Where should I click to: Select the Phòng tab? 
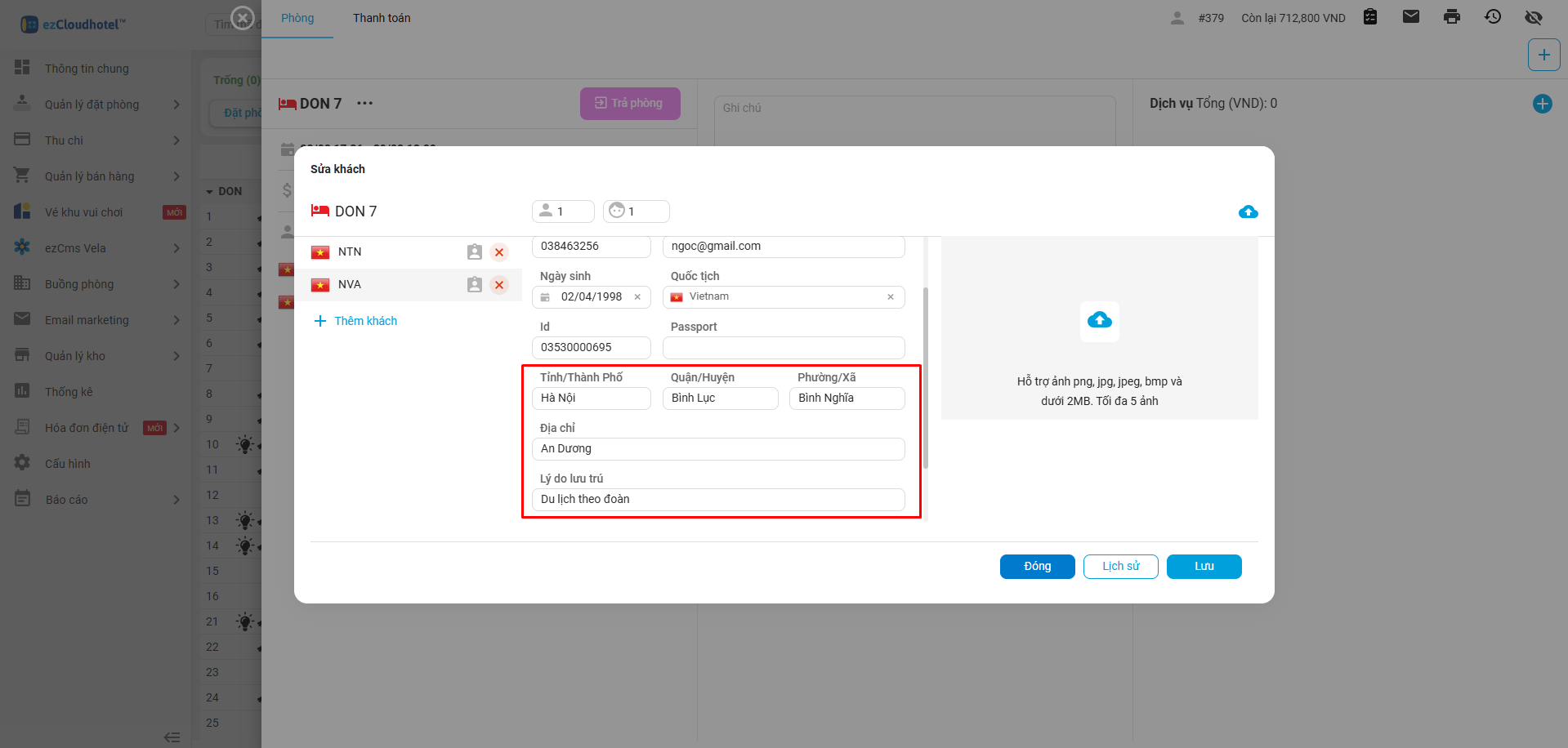tap(297, 18)
